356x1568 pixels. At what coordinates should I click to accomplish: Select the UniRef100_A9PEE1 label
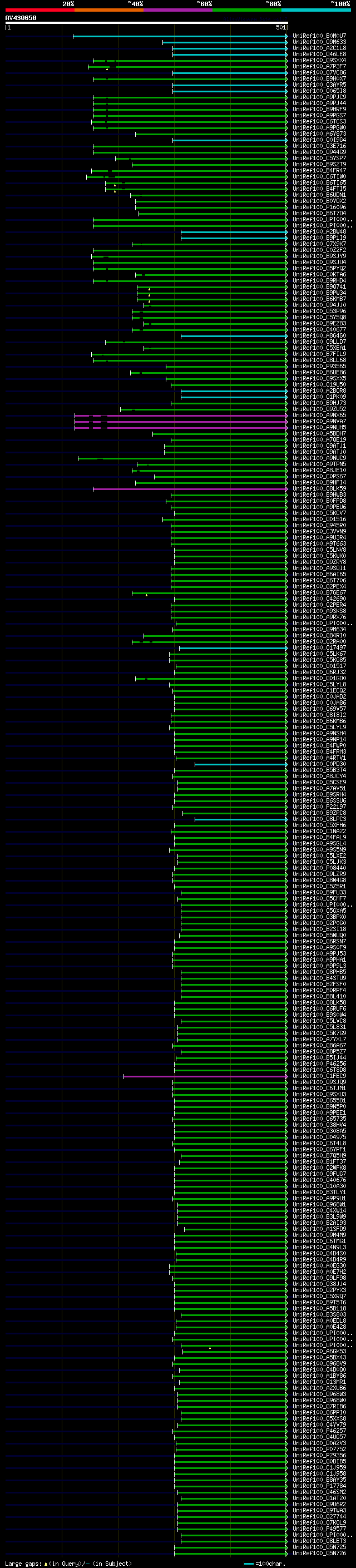point(319,1114)
